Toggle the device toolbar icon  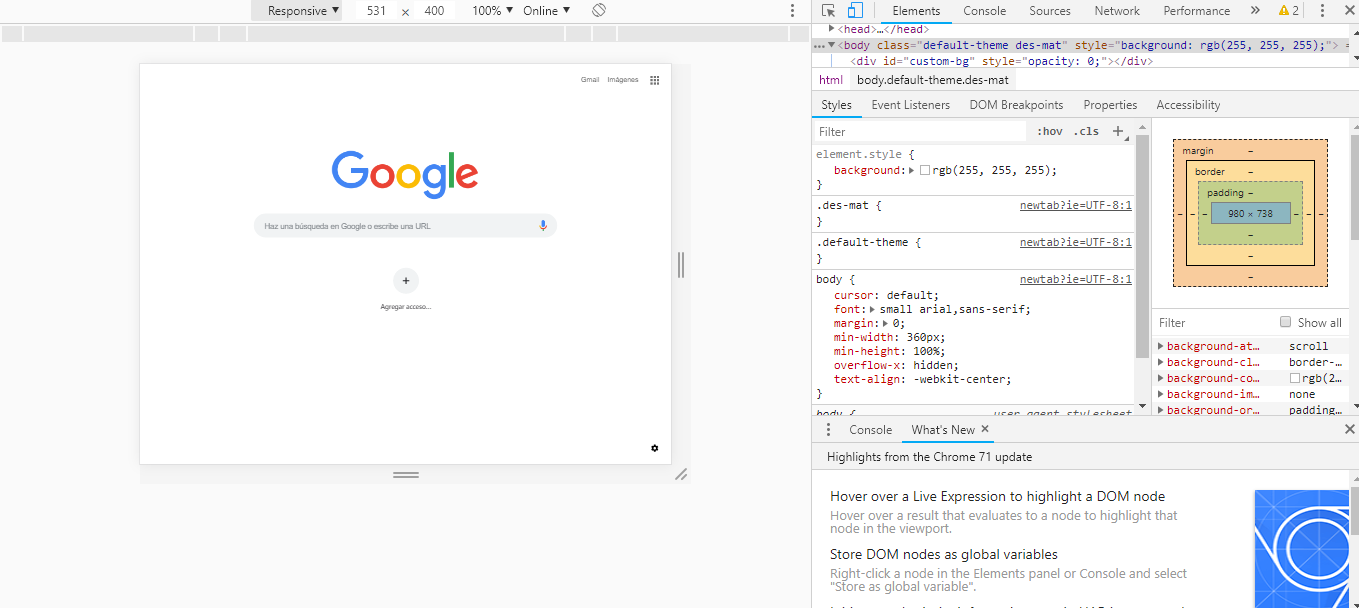pyautogui.click(x=855, y=11)
